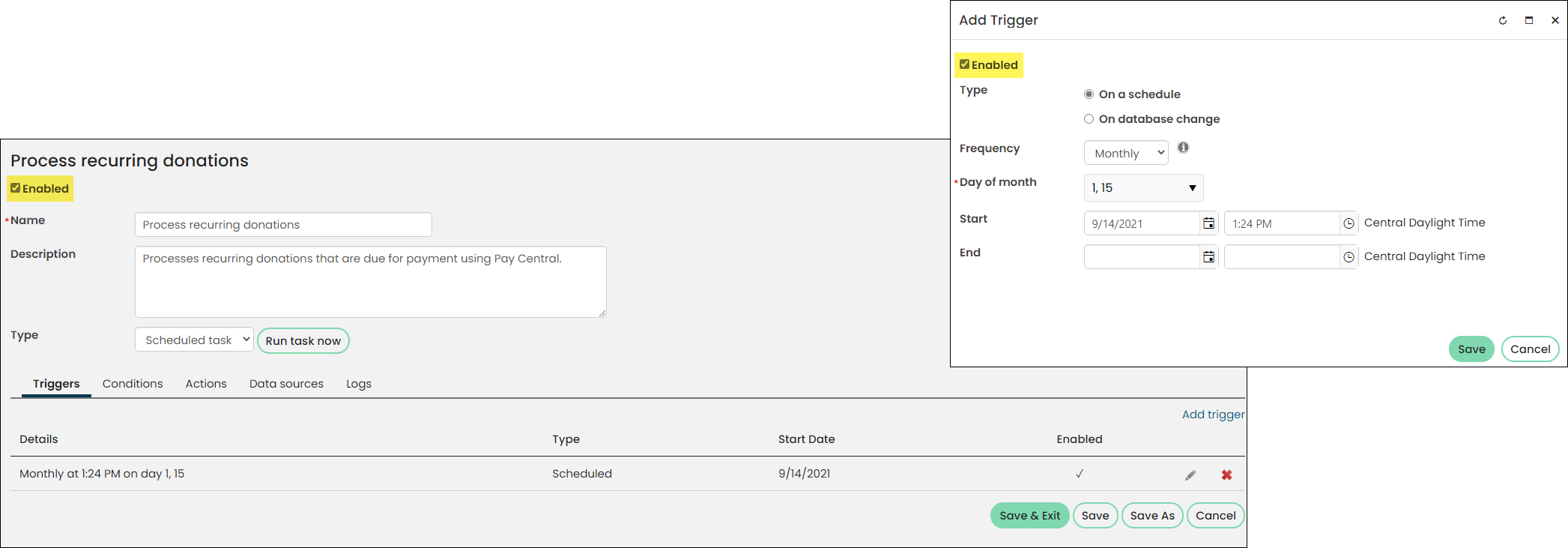The image size is (1568, 548).
Task: Select the On database change option
Action: click(1089, 119)
